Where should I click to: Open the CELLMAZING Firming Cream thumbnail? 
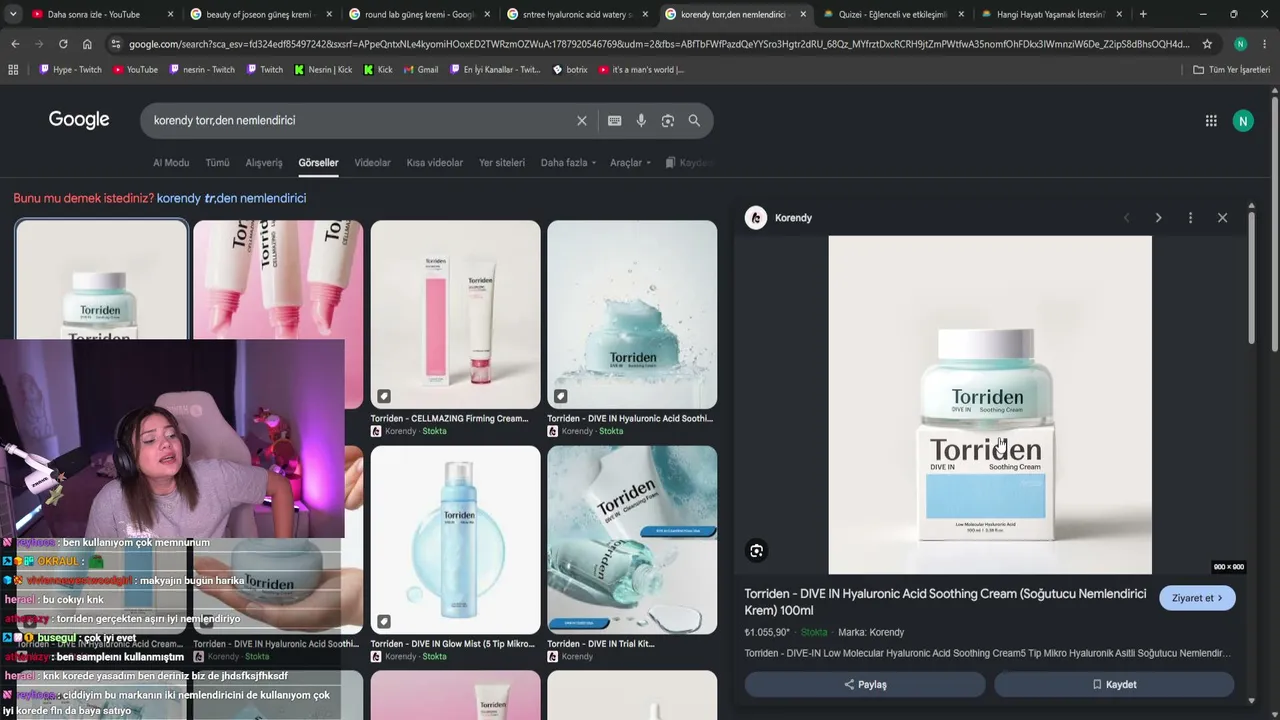455,314
